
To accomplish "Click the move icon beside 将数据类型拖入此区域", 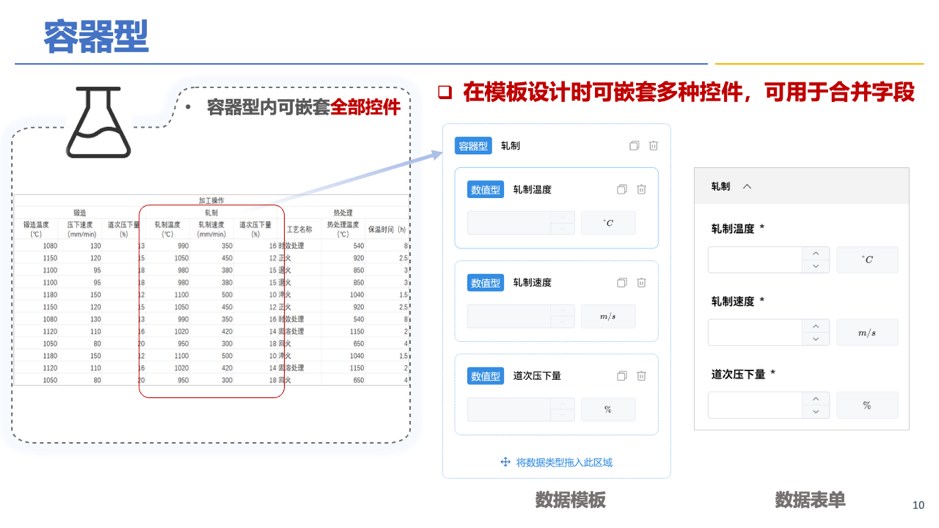I will point(505,463).
